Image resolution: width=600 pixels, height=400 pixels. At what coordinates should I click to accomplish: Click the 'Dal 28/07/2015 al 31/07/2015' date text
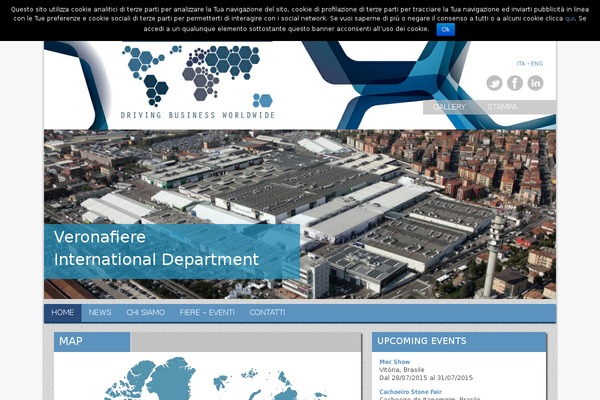coord(426,378)
